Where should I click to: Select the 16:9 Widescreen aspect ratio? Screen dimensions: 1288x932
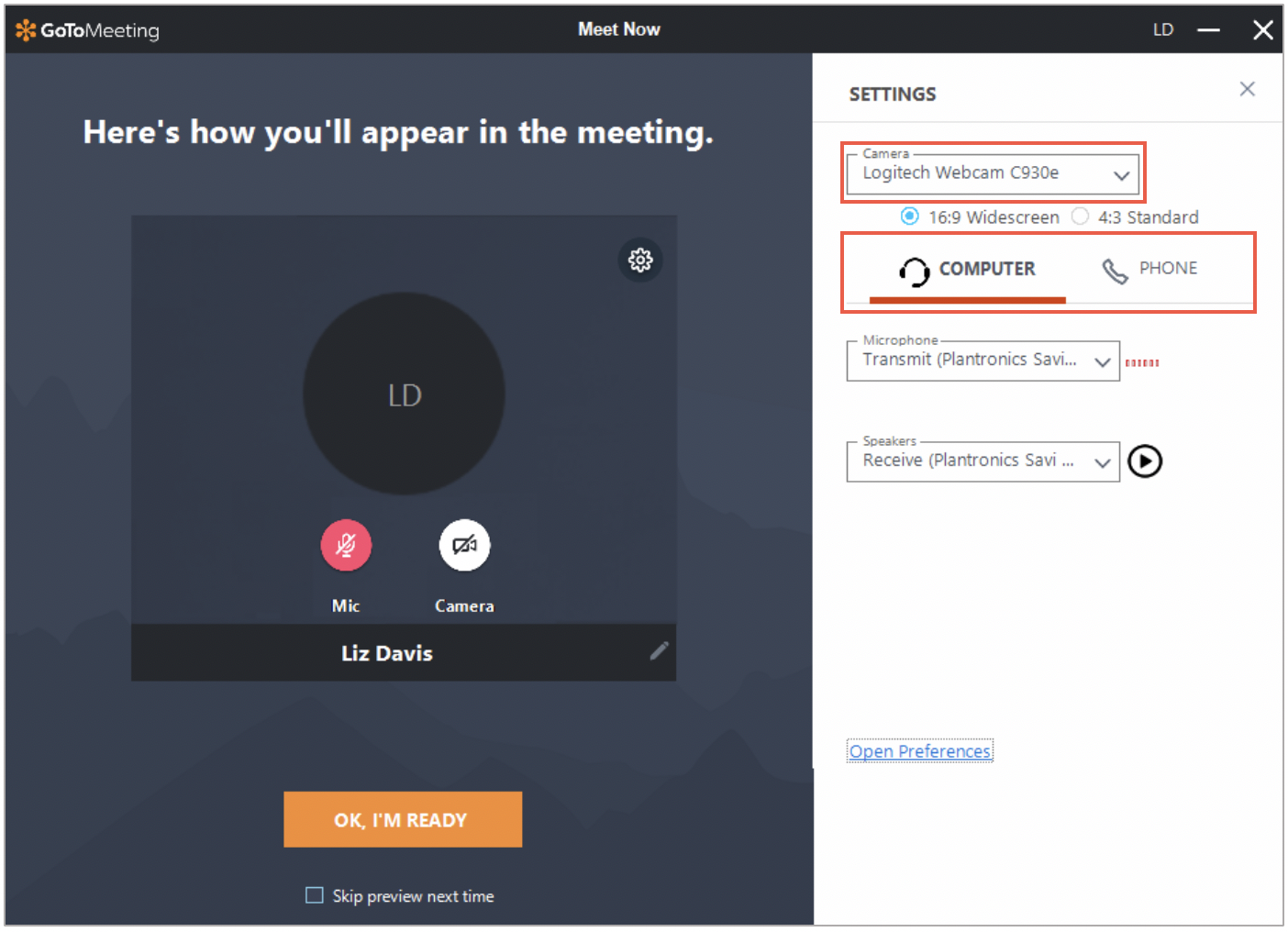909,216
